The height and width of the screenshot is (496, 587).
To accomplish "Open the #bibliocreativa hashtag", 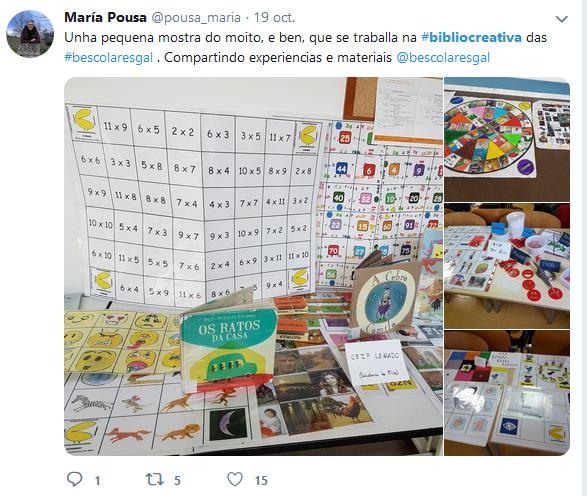I will click(x=471, y=37).
